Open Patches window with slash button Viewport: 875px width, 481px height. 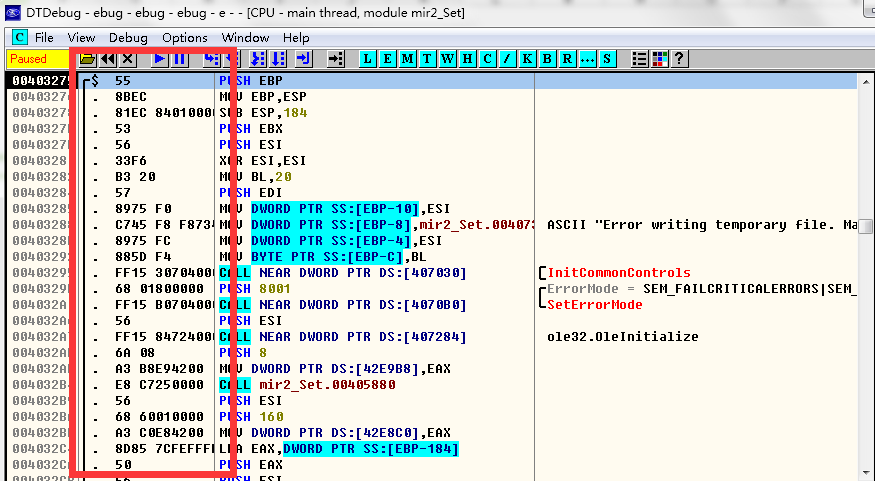pyautogui.click(x=507, y=59)
